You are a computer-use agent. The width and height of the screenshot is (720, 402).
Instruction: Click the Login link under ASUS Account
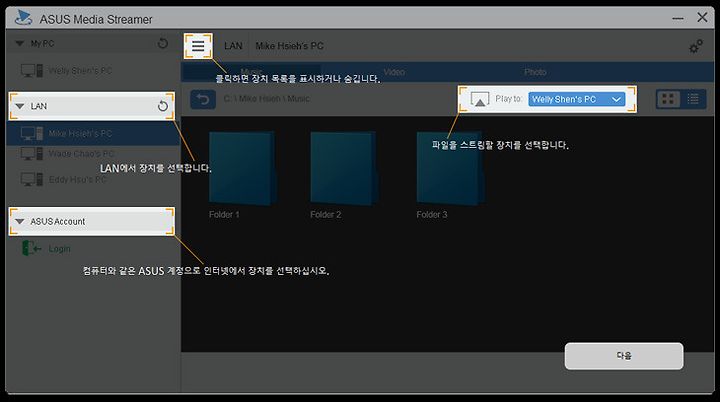(60, 249)
